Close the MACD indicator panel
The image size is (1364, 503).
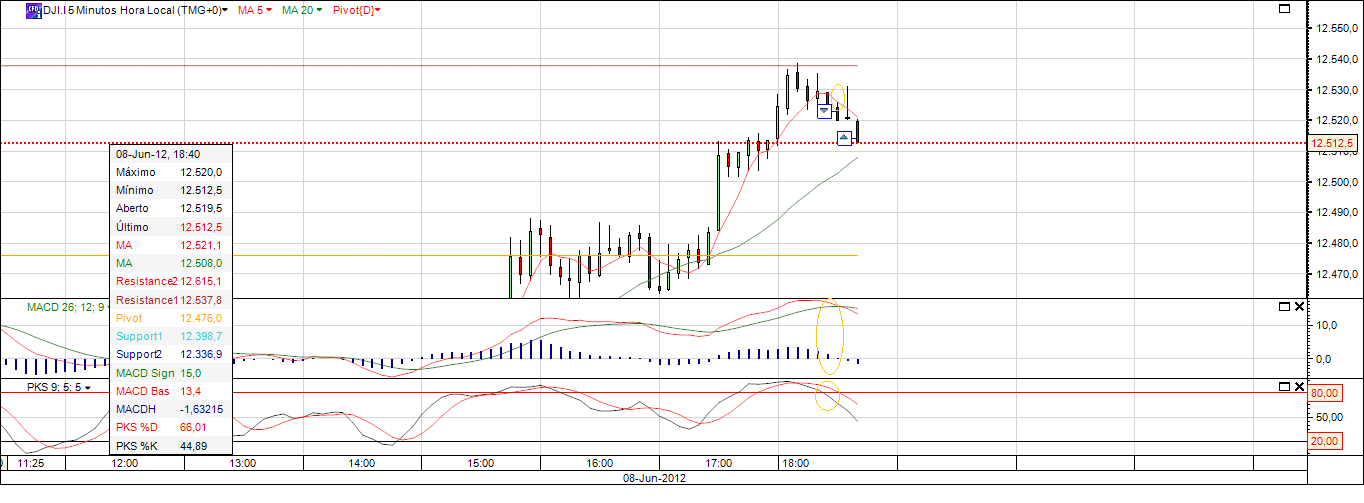pos(1299,306)
